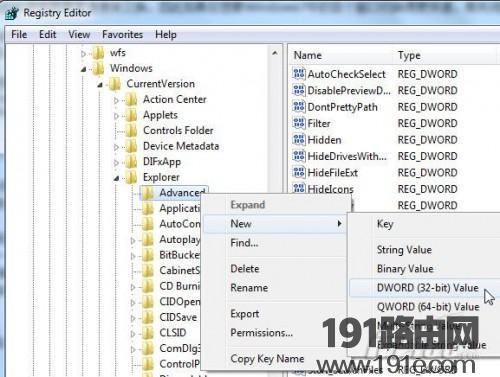Collapse the CurrentVersion tree node

point(100,85)
